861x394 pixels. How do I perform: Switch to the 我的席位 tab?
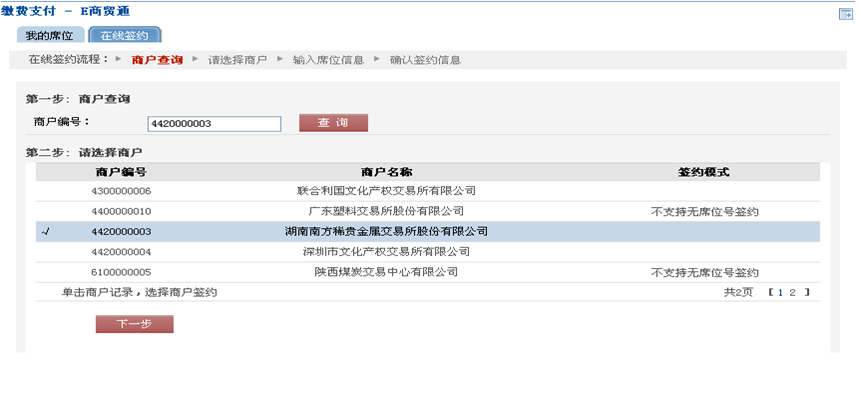[50, 36]
